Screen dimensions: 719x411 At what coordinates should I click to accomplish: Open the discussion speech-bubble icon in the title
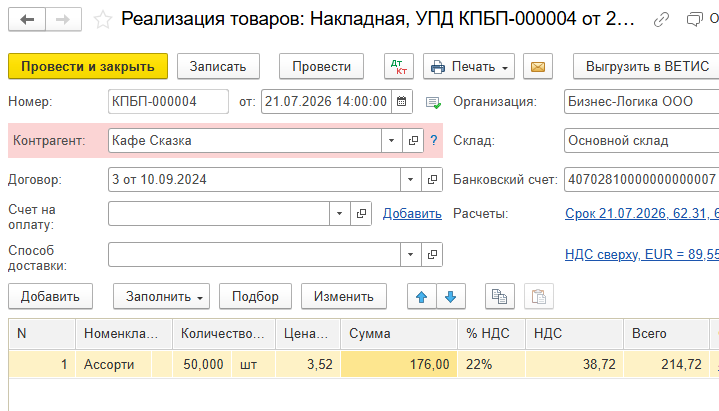[694, 19]
